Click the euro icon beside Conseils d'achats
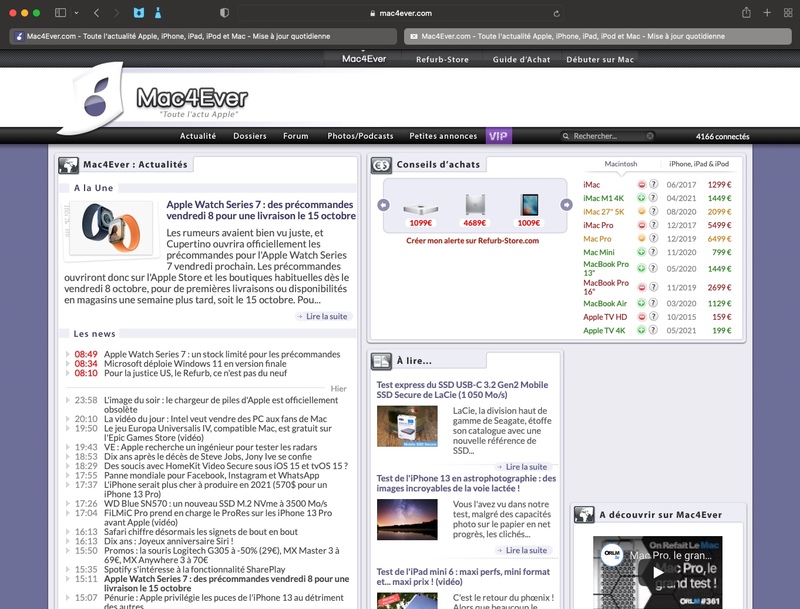The width and height of the screenshot is (800, 609). pos(381,165)
